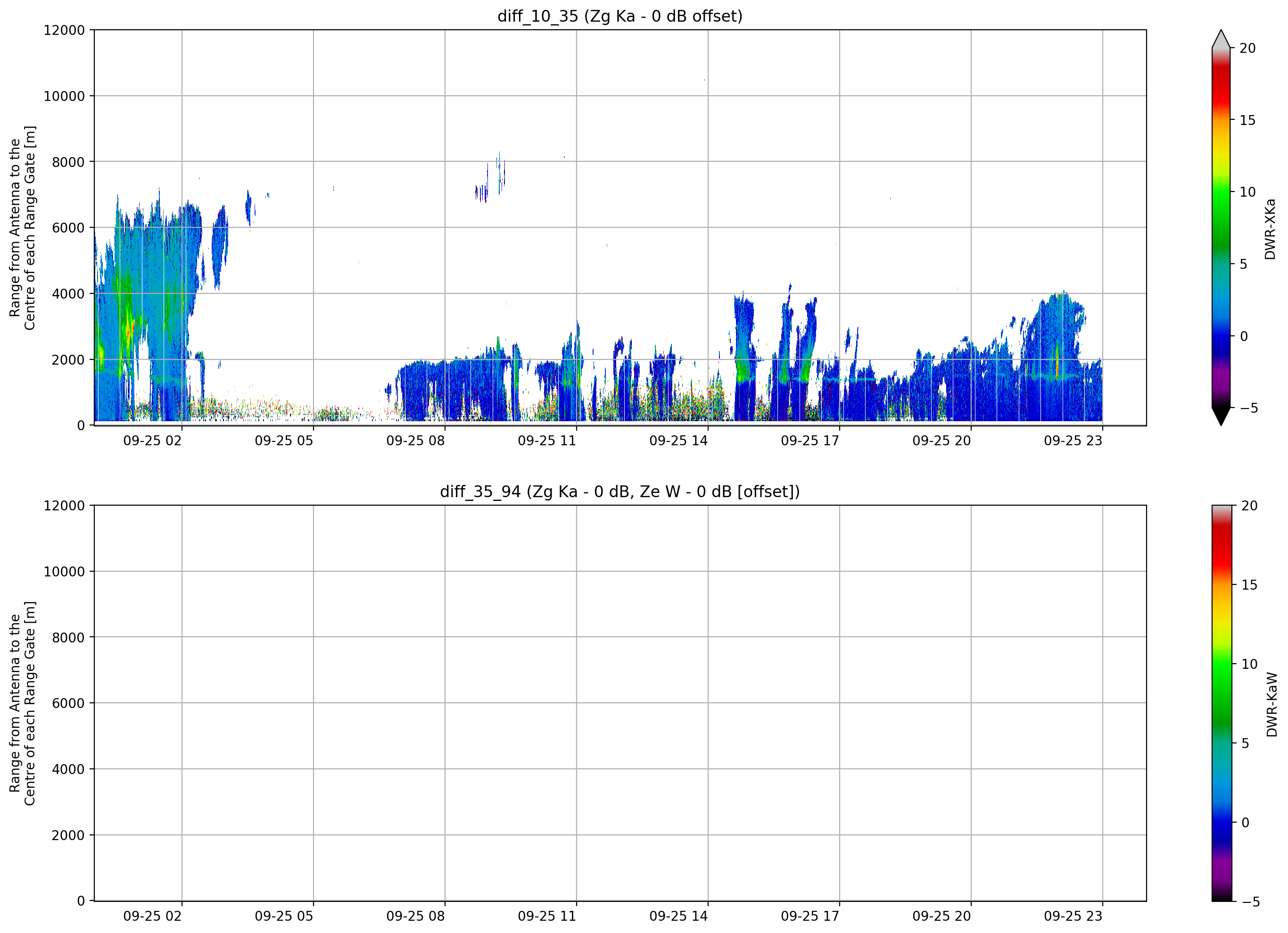Click the DWR-XKa colorbar label
Viewport: 1288px width, 933px height.
coord(1271,229)
